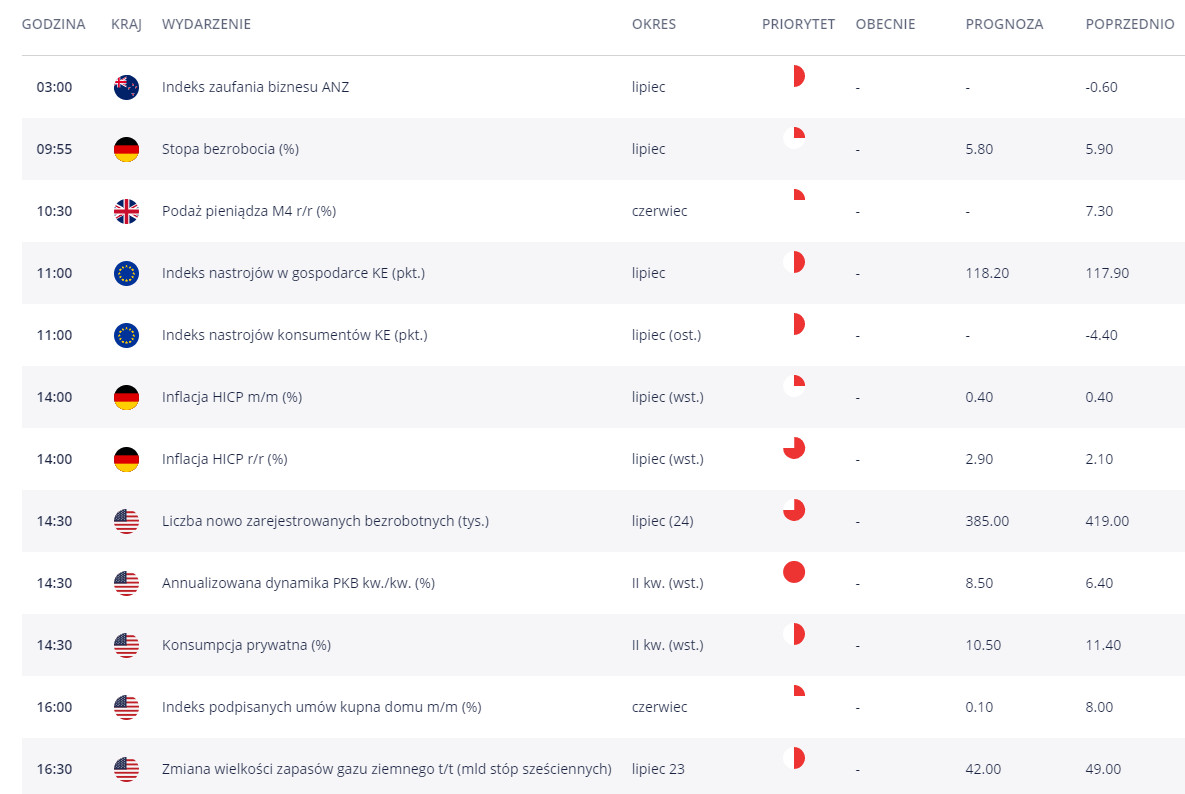Click German flag beside Inflacja HICP m/m

click(126, 397)
